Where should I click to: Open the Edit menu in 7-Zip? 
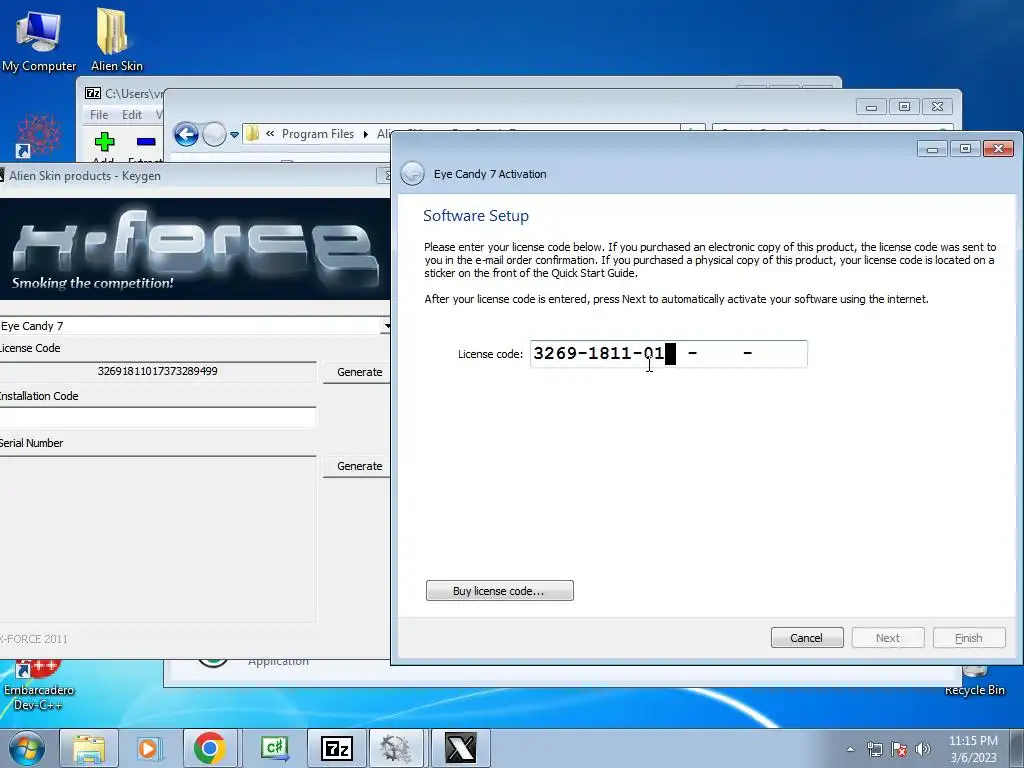132,114
